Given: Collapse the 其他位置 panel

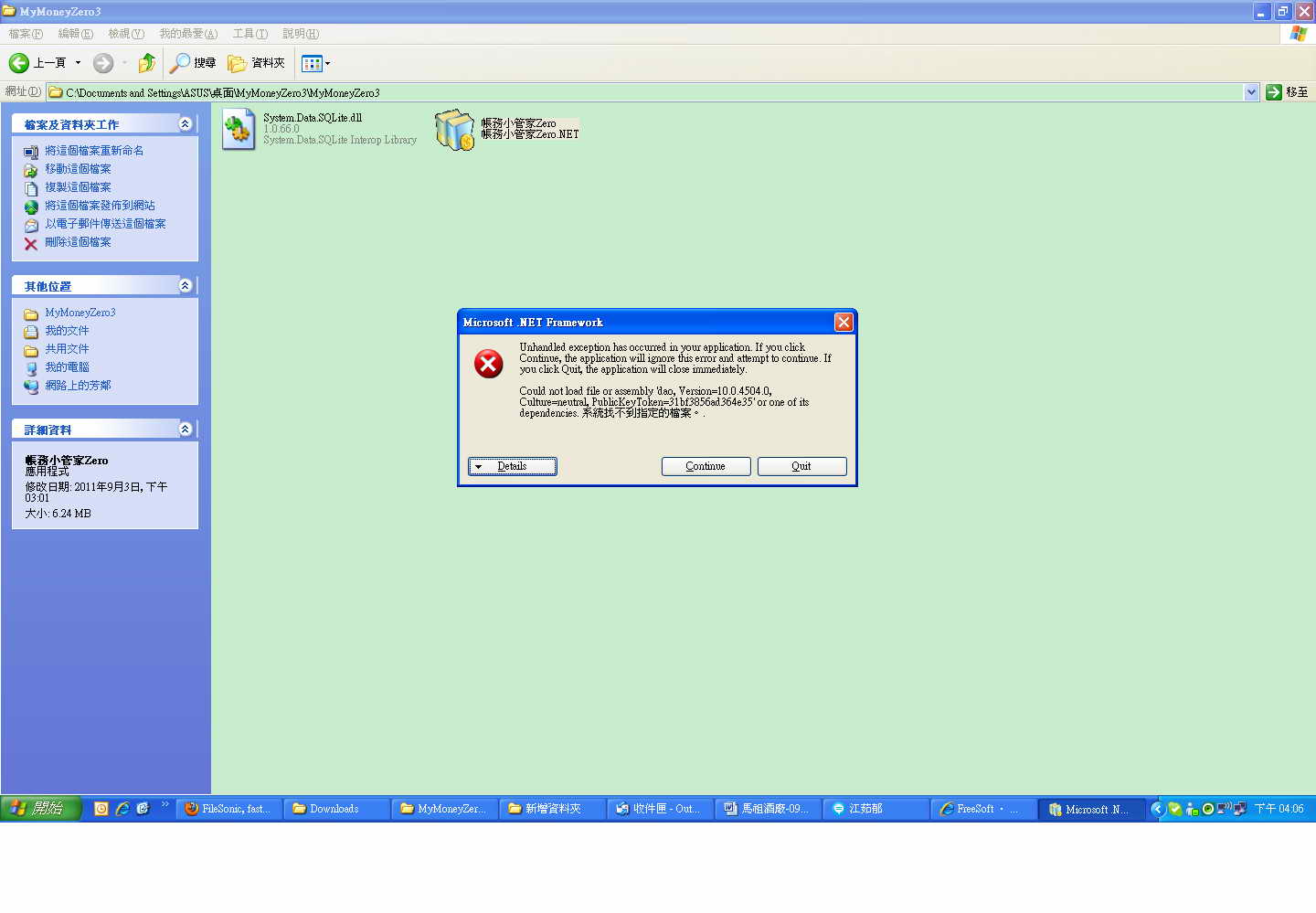Looking at the screenshot, I should point(186,285).
